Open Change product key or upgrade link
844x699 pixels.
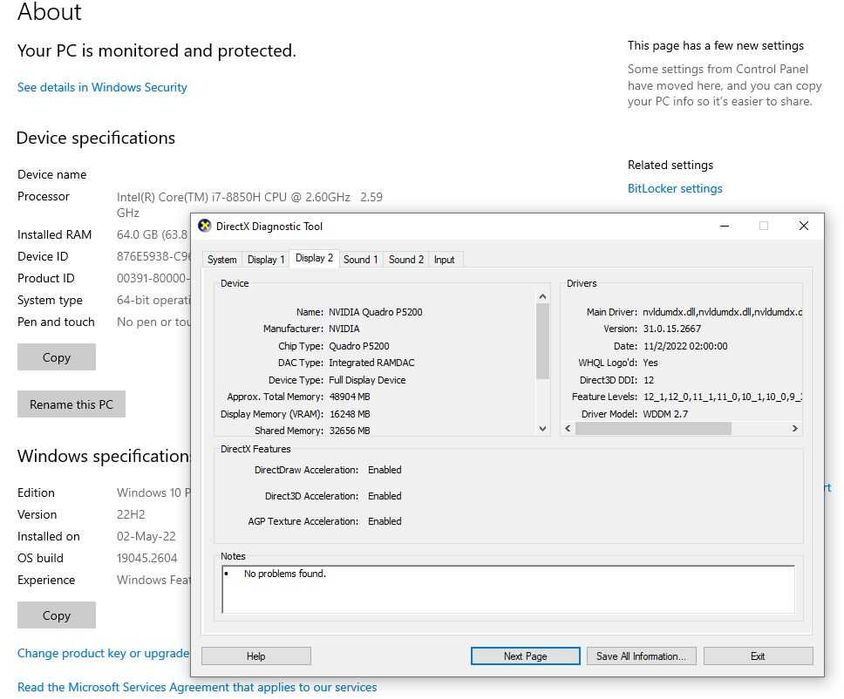103,653
